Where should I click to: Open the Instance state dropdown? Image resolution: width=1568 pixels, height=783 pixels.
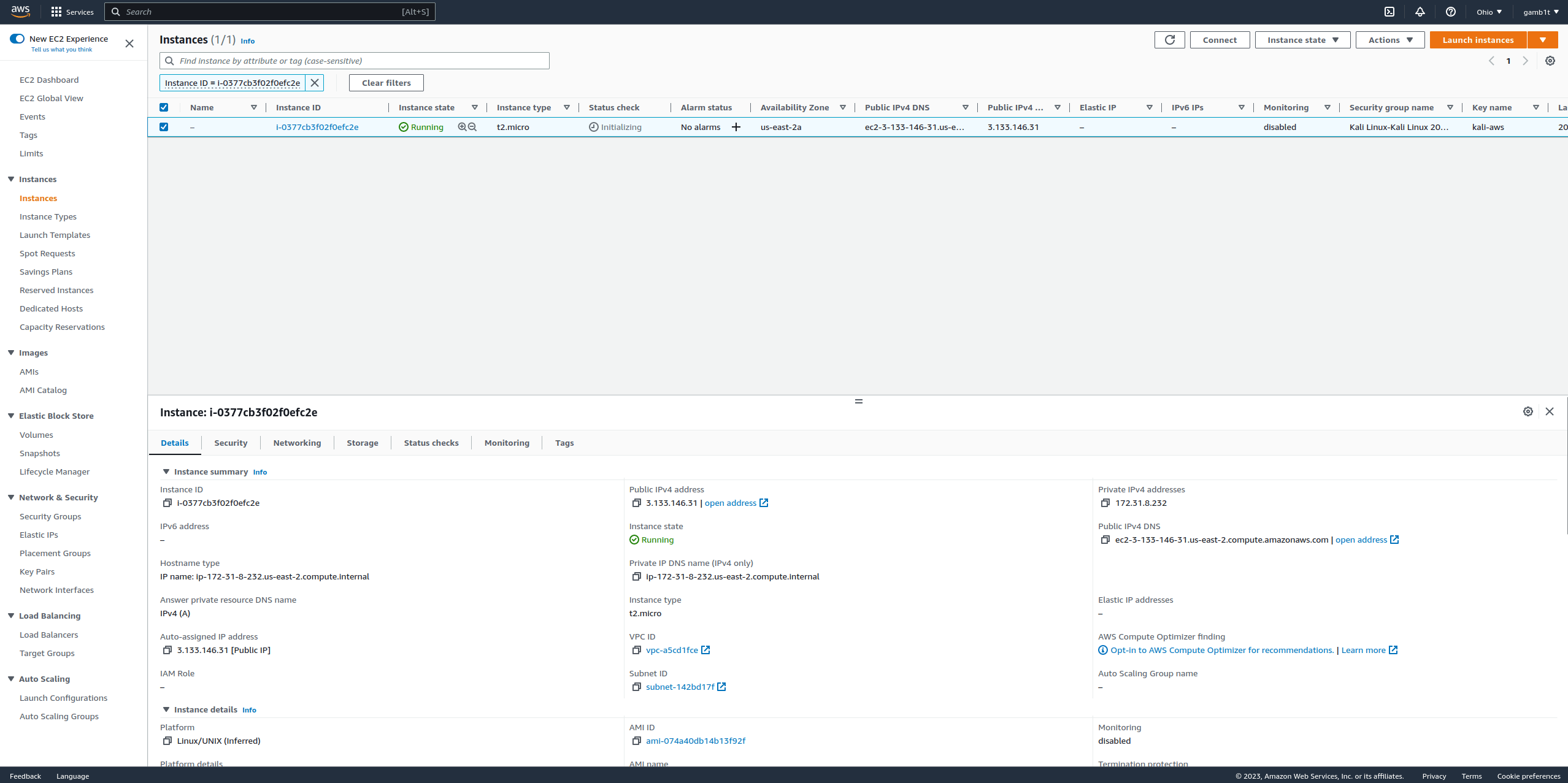1302,40
